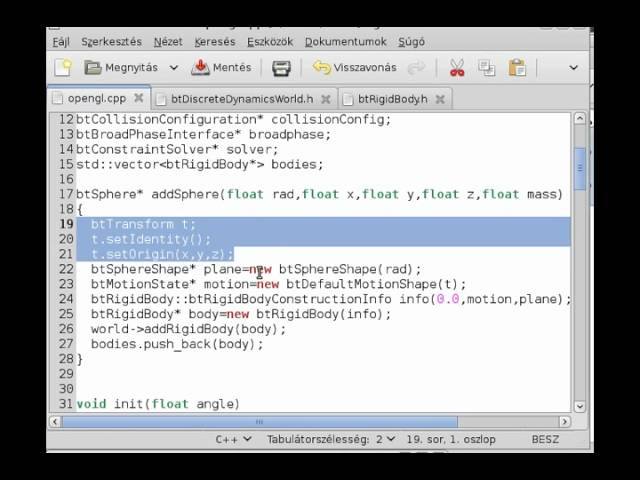Click the vertical scrollbar thumb
The image size is (640, 480).
tap(580, 168)
